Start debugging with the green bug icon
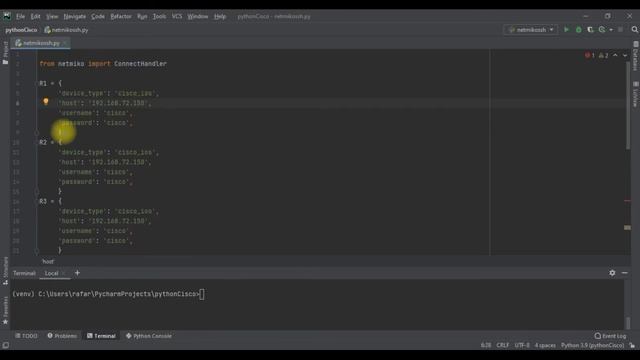640x360 pixels. click(578, 30)
